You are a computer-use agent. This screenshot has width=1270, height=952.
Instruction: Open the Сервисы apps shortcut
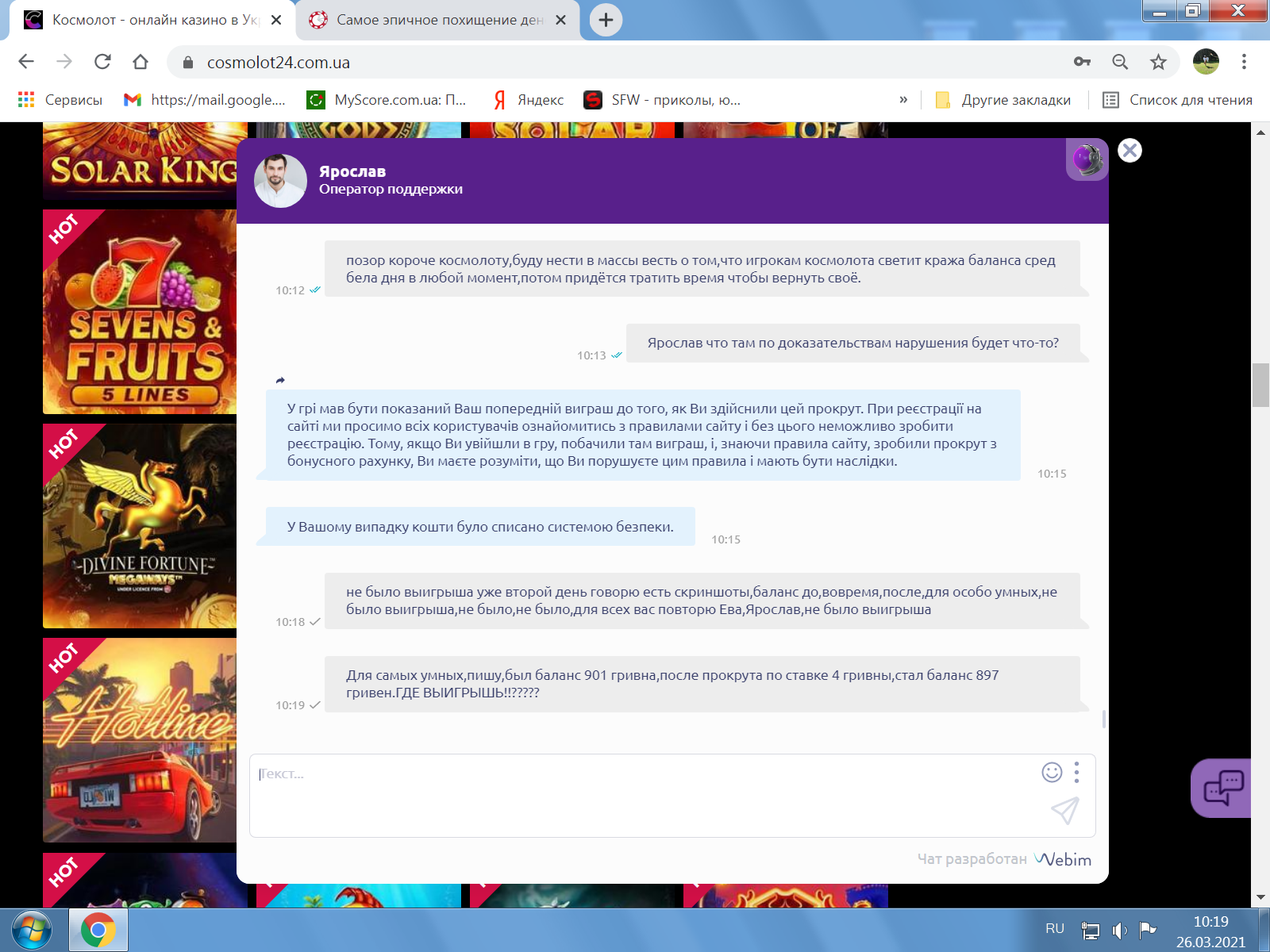tap(60, 100)
